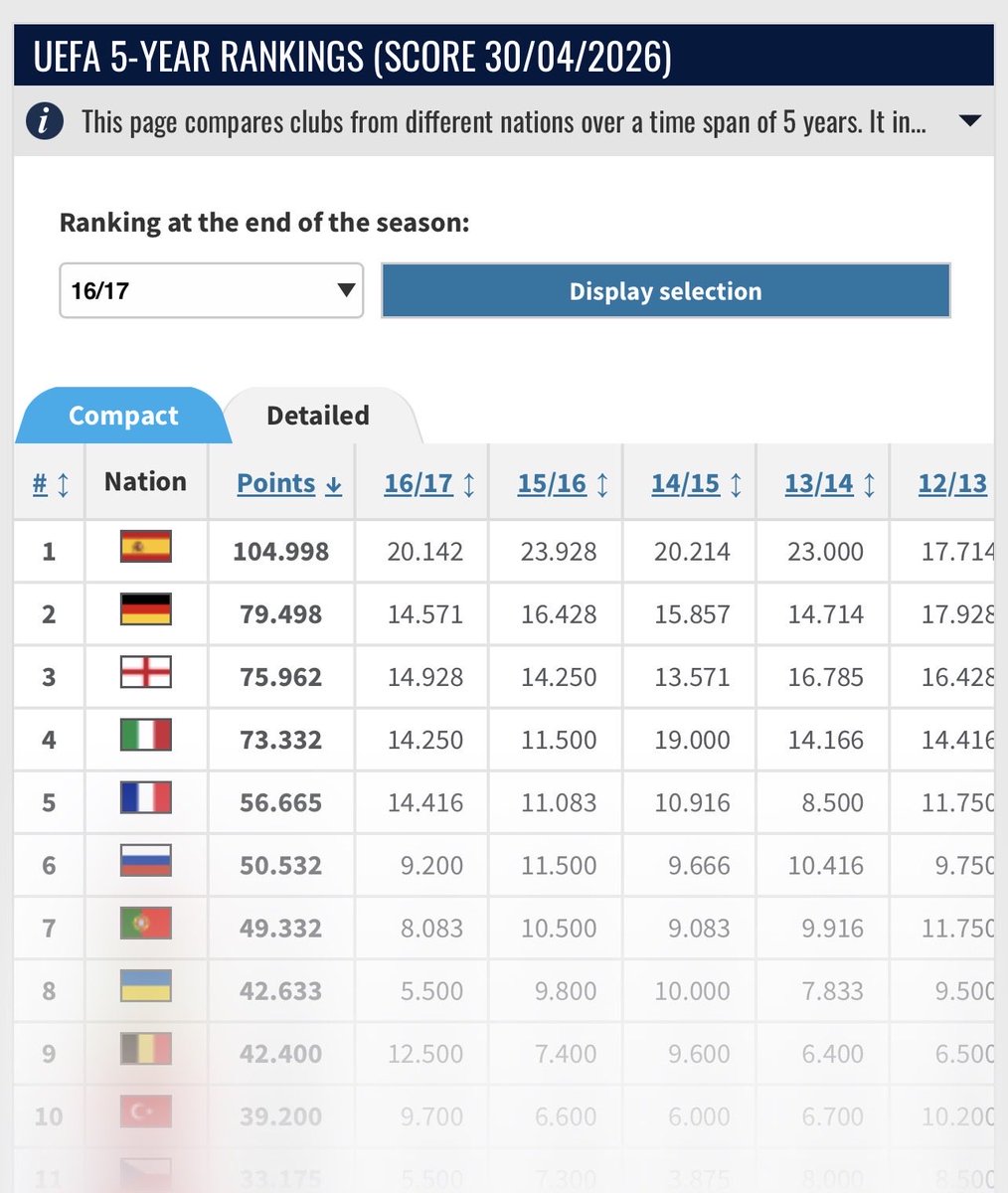Click the Ukraine flag in row 8
Screen dimensions: 1008x1193
(x=146, y=987)
